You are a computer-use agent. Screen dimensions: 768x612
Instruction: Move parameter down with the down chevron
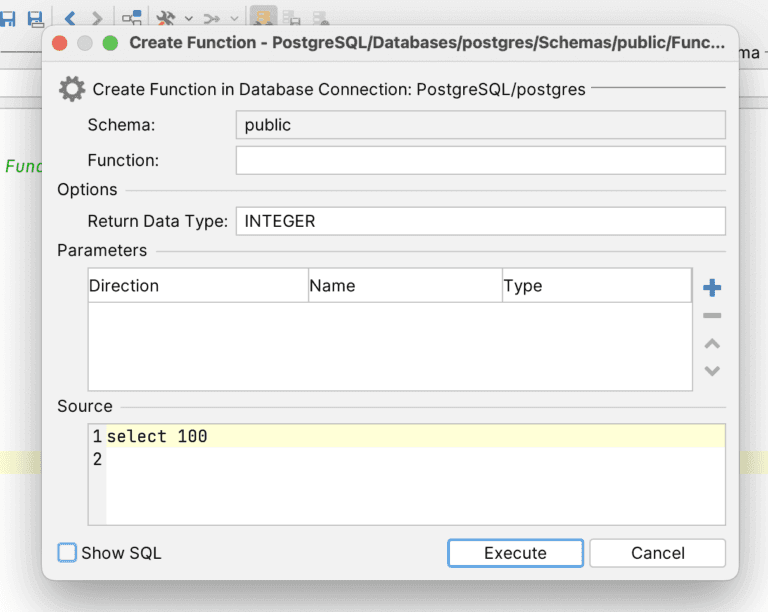point(712,371)
